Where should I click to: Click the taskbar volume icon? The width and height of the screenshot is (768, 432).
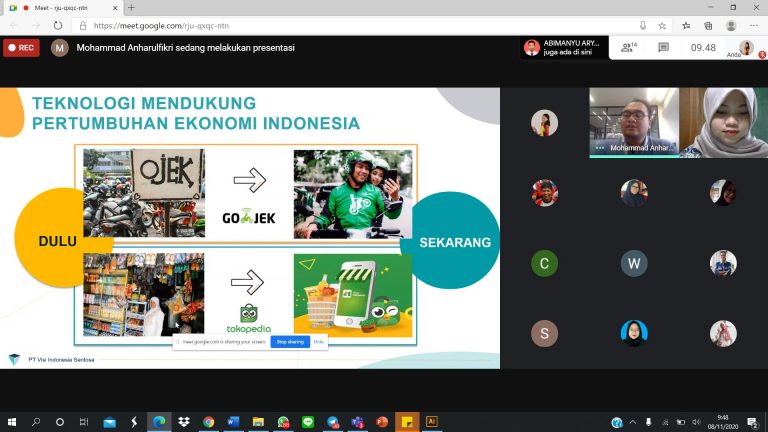click(696, 422)
